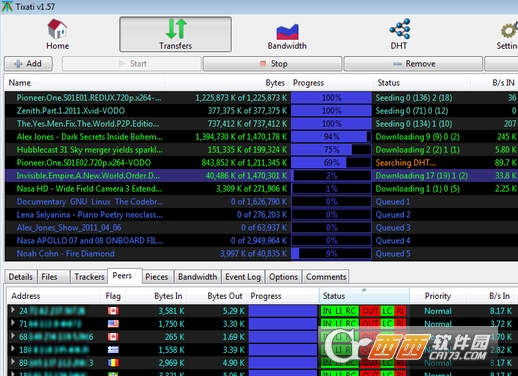Click the 69% progress bar

331,163
